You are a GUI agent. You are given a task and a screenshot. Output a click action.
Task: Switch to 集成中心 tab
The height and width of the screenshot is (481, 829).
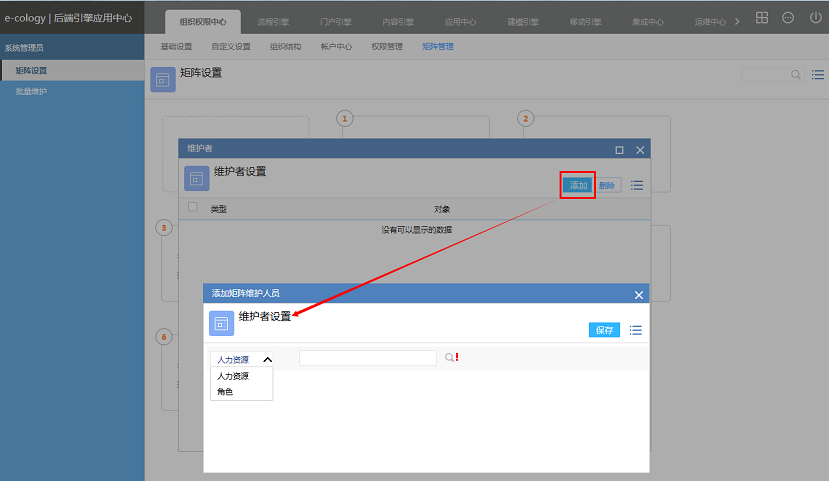coord(648,22)
